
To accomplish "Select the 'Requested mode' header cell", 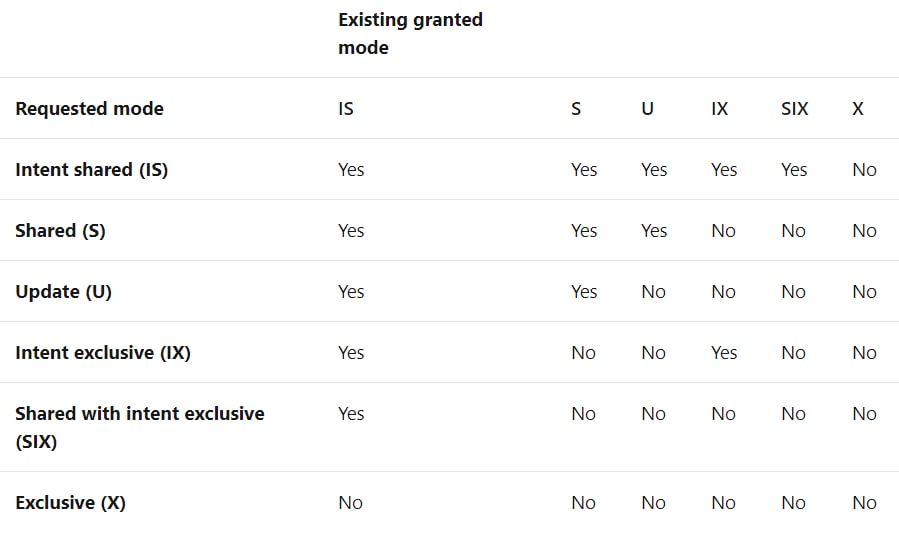I will pyautogui.click(x=89, y=108).
